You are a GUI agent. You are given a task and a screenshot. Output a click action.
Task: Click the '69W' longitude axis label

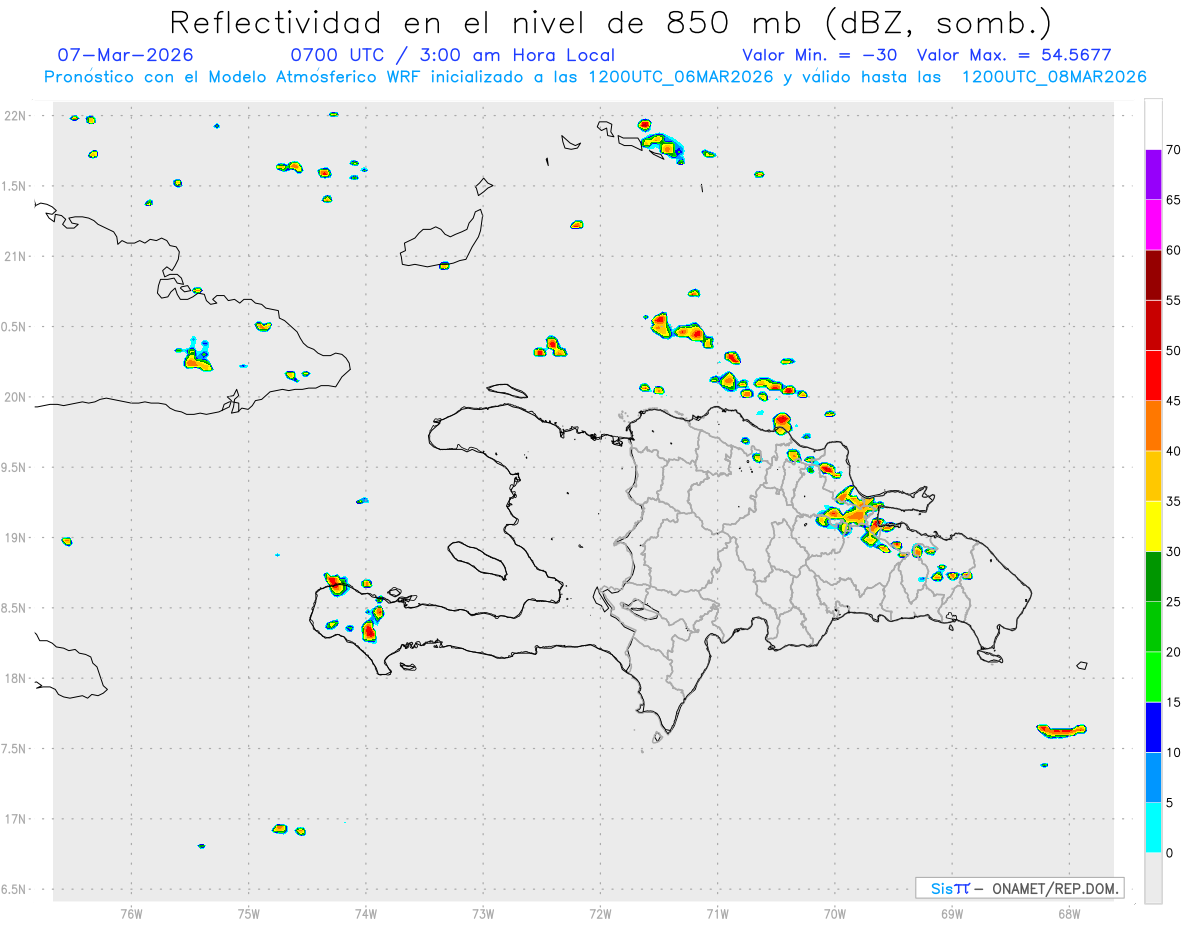click(x=952, y=912)
